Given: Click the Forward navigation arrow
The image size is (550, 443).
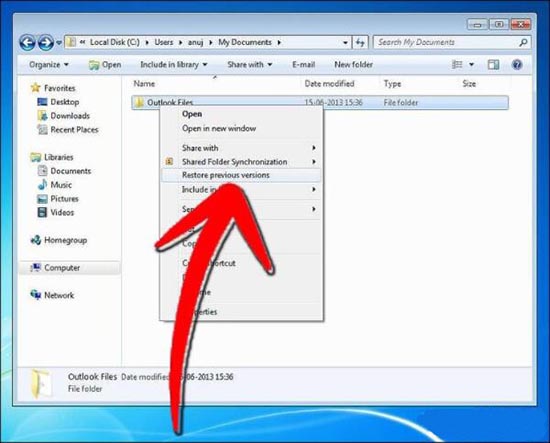Looking at the screenshot, I should 46,43.
